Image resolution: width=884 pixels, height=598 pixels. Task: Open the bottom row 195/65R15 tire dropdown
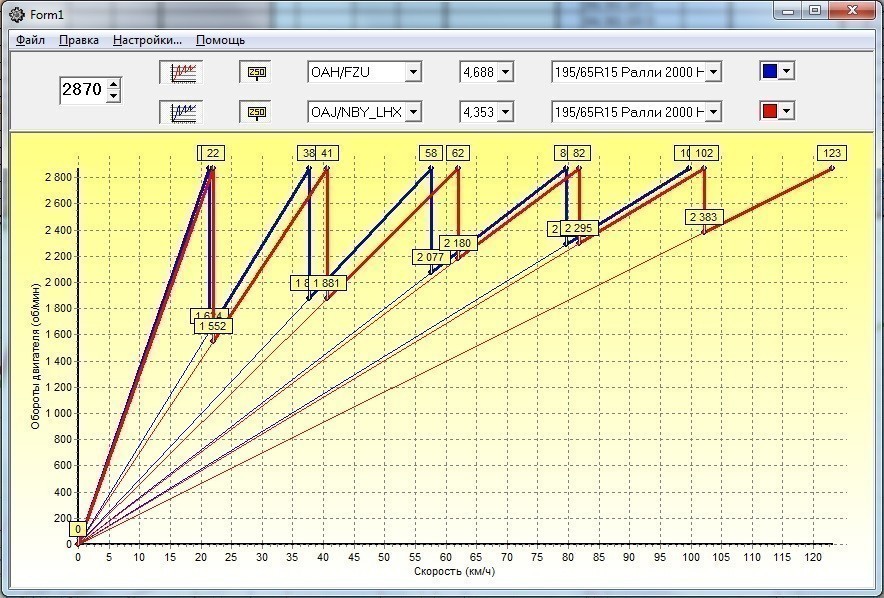pyautogui.click(x=713, y=111)
